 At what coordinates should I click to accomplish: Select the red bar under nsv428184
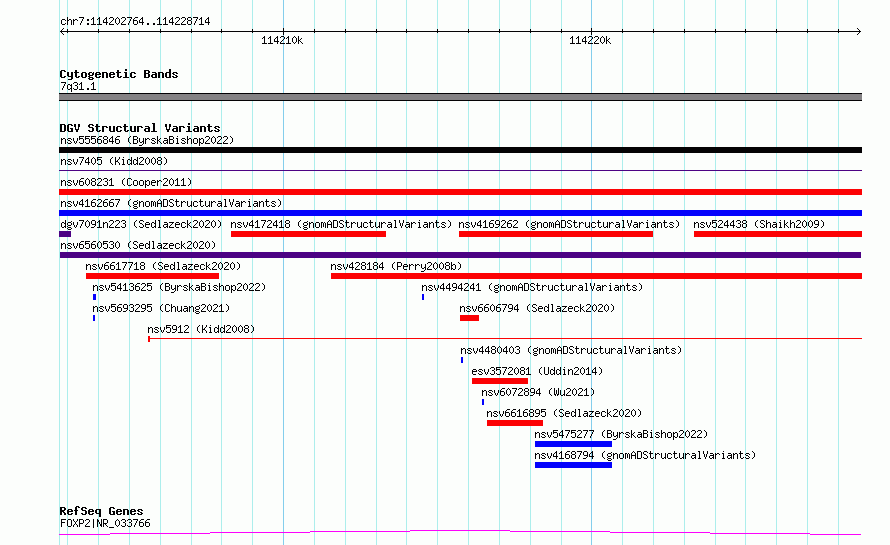pyautogui.click(x=597, y=276)
